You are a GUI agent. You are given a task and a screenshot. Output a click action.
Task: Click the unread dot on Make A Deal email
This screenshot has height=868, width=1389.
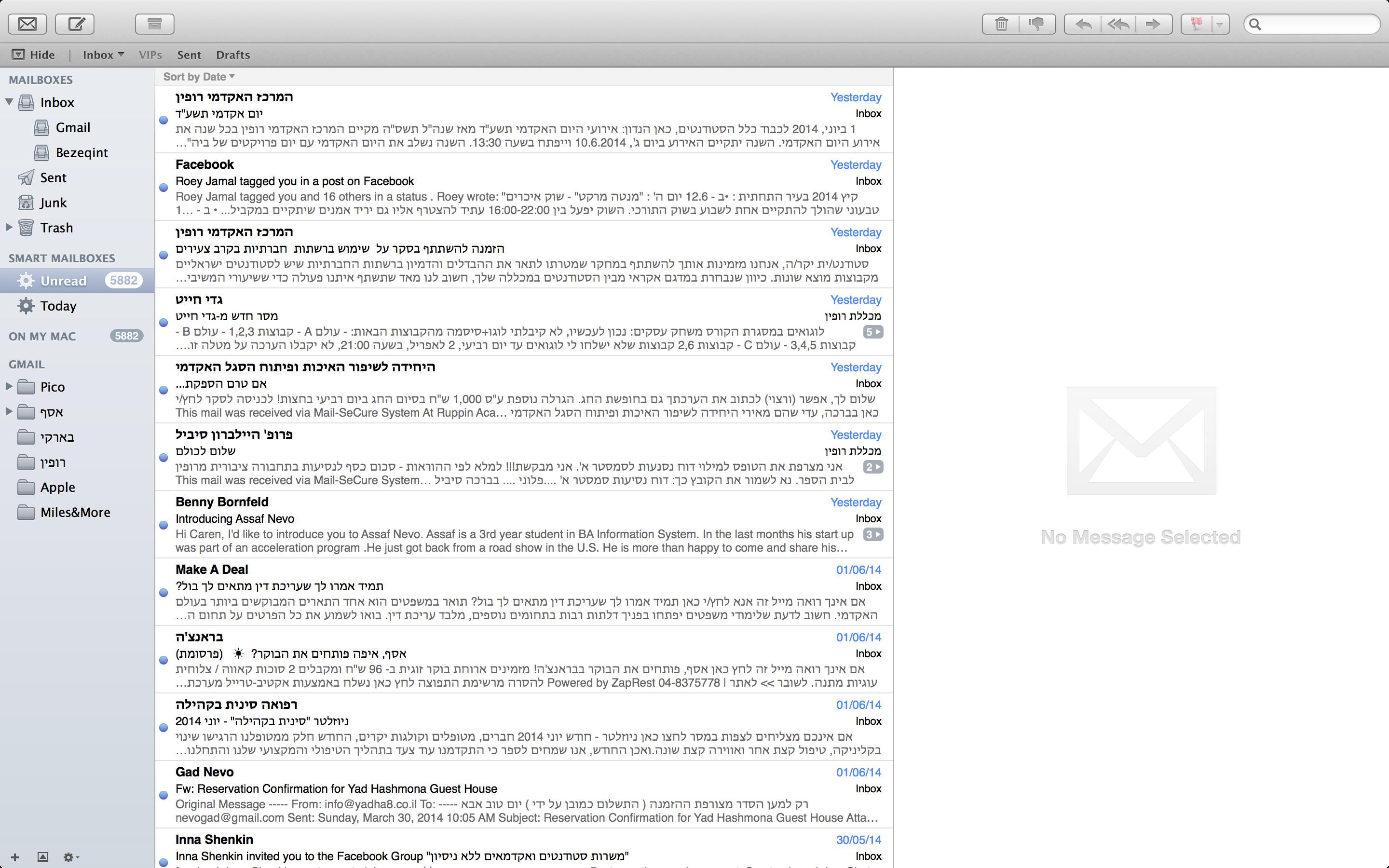coord(163,593)
